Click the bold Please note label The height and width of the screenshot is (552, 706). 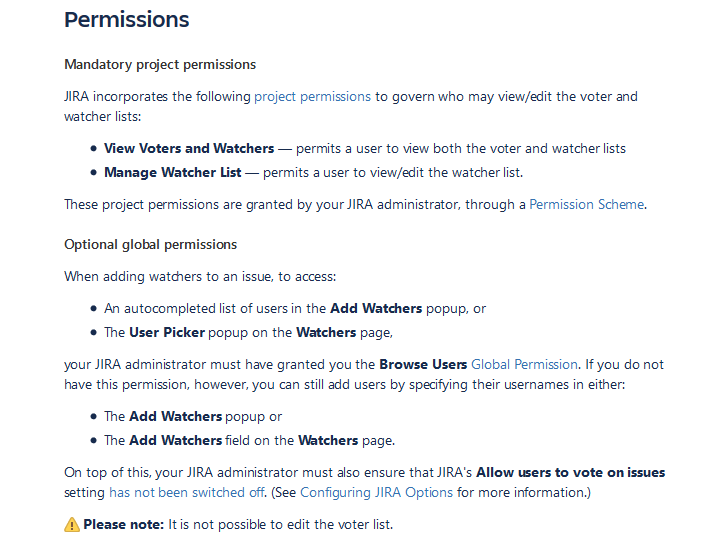123,525
